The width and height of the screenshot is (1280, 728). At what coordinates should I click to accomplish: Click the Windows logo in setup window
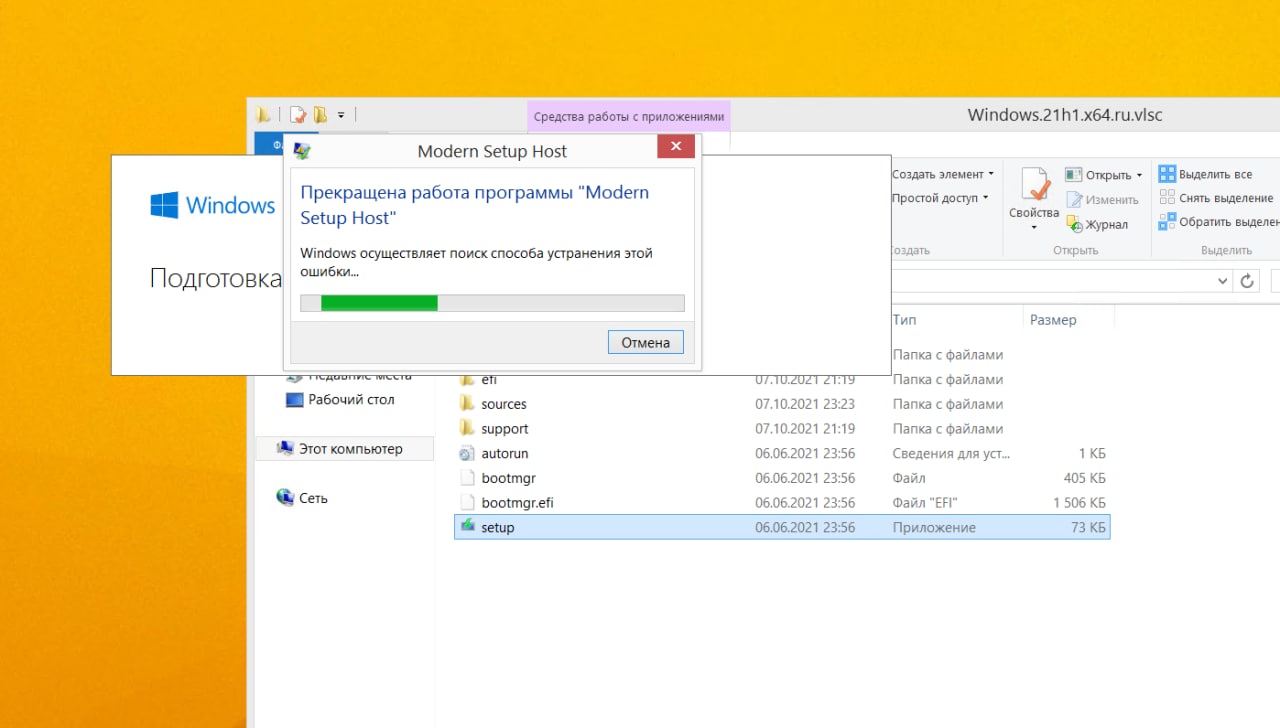164,206
